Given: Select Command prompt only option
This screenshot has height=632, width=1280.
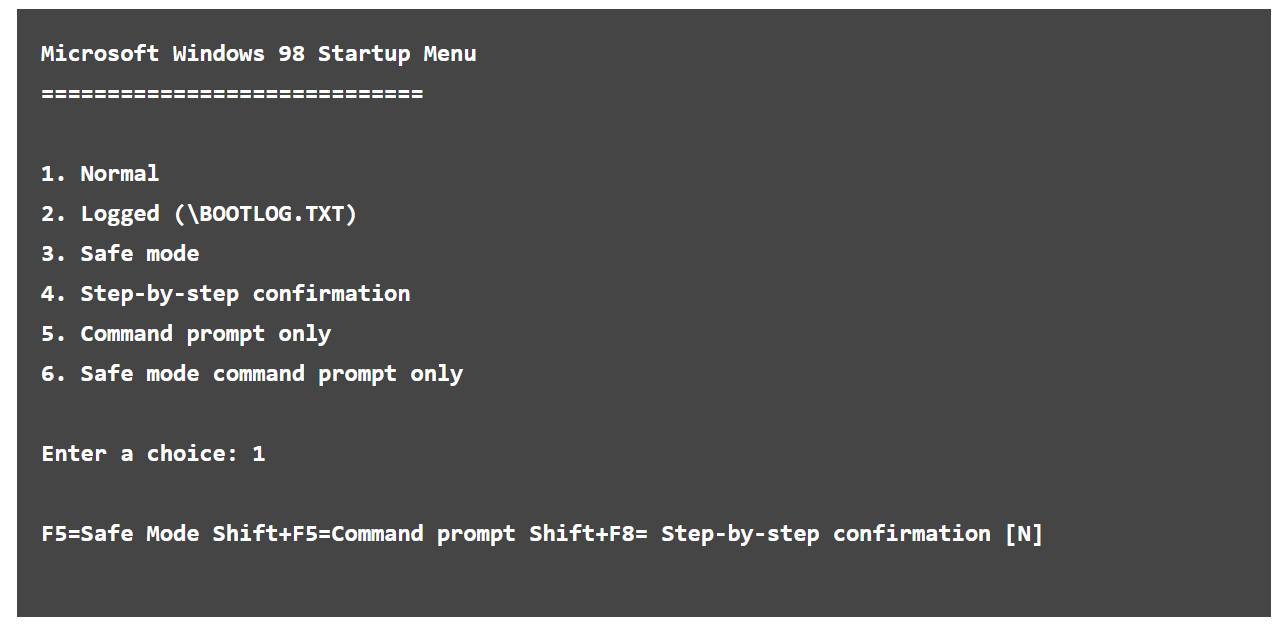Looking at the screenshot, I should coord(205,334).
